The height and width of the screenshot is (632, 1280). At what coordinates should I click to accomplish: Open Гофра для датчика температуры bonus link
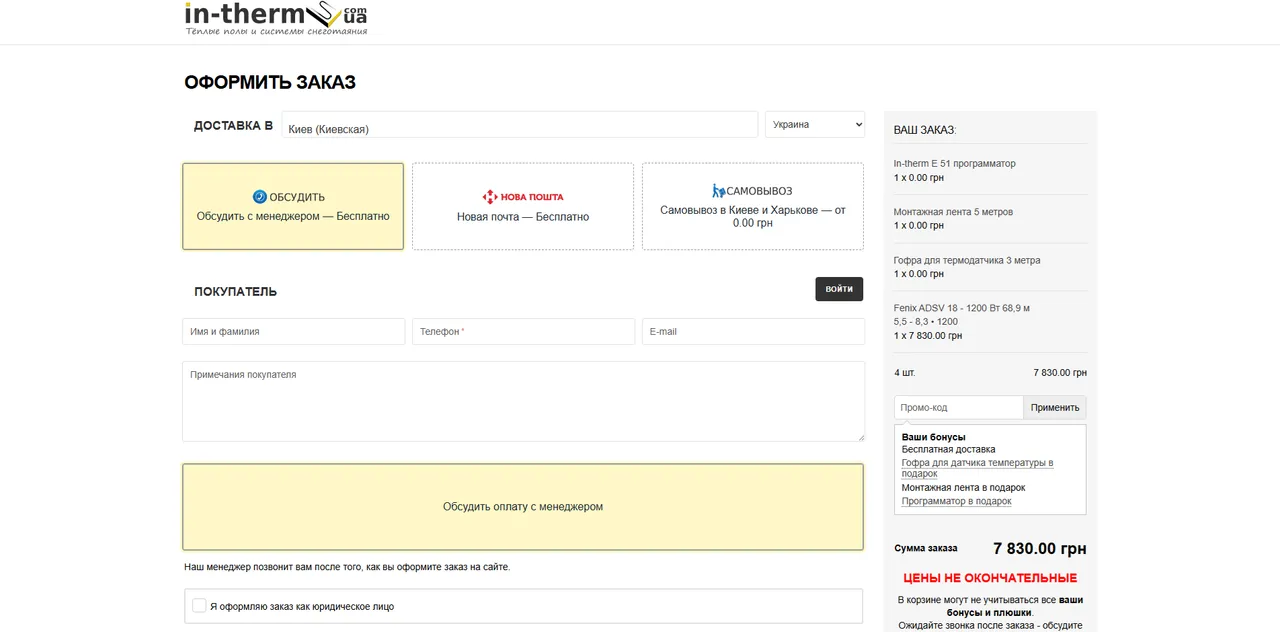click(977, 468)
